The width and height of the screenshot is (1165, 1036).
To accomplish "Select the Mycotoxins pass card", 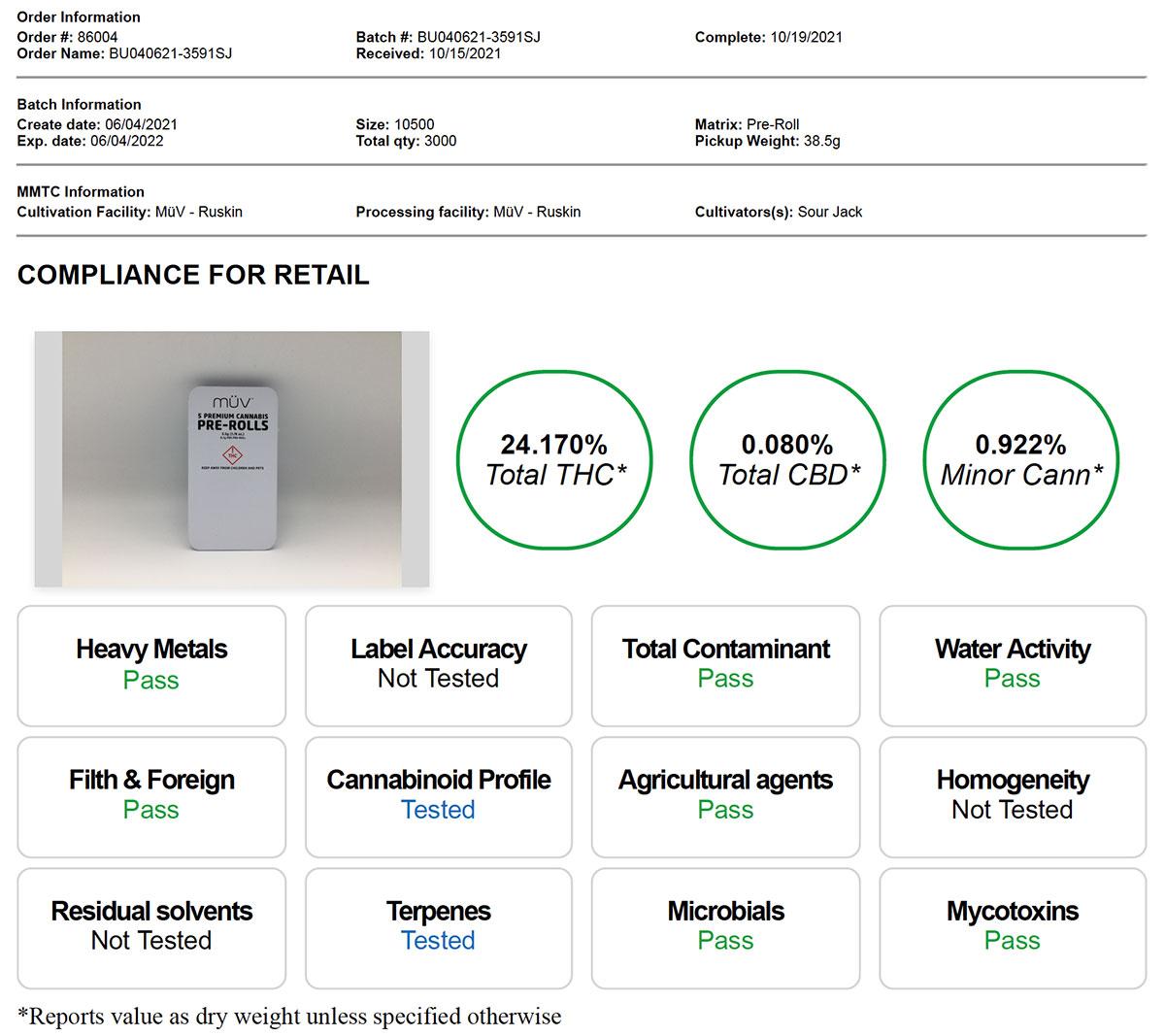I will click(1013, 927).
